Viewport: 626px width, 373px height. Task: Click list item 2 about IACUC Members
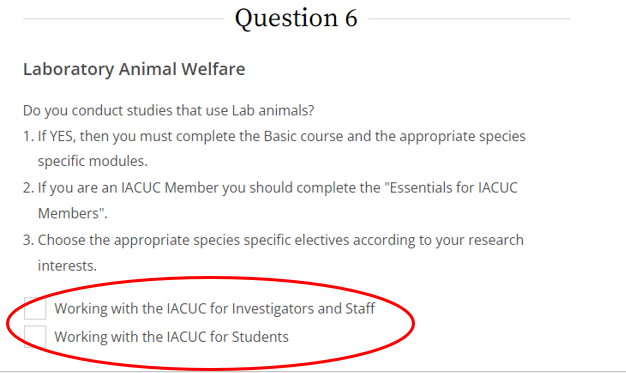click(270, 200)
